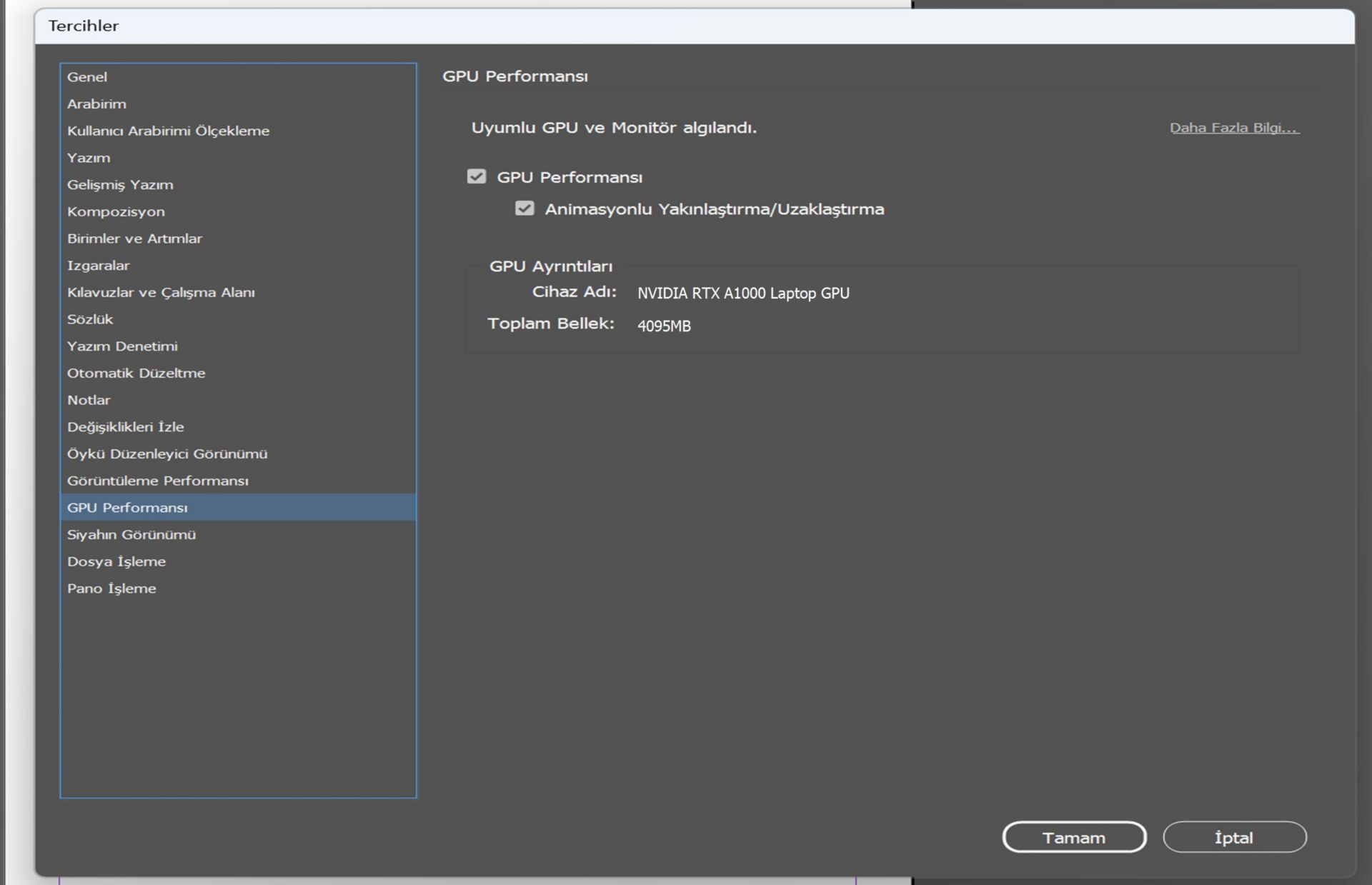1372x885 pixels.
Task: Open the Daha Fazla Bilgi link
Action: [1234, 128]
